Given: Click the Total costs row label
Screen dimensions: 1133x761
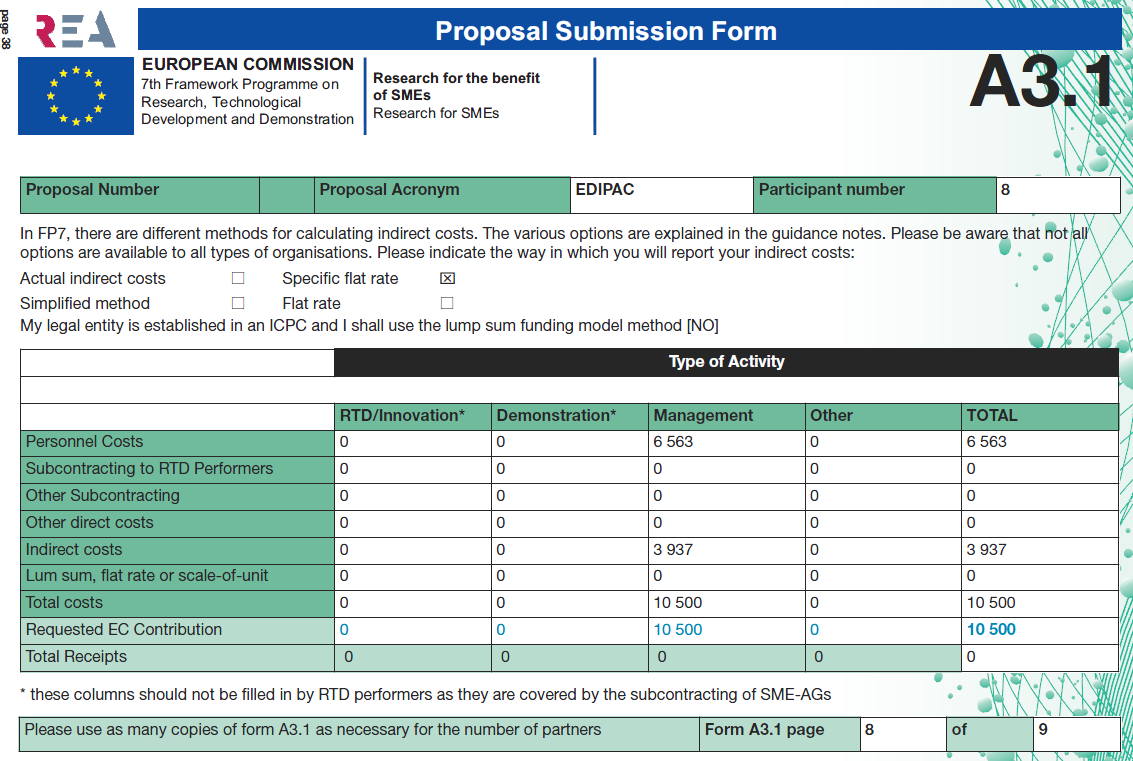Looking at the screenshot, I should 177,603.
